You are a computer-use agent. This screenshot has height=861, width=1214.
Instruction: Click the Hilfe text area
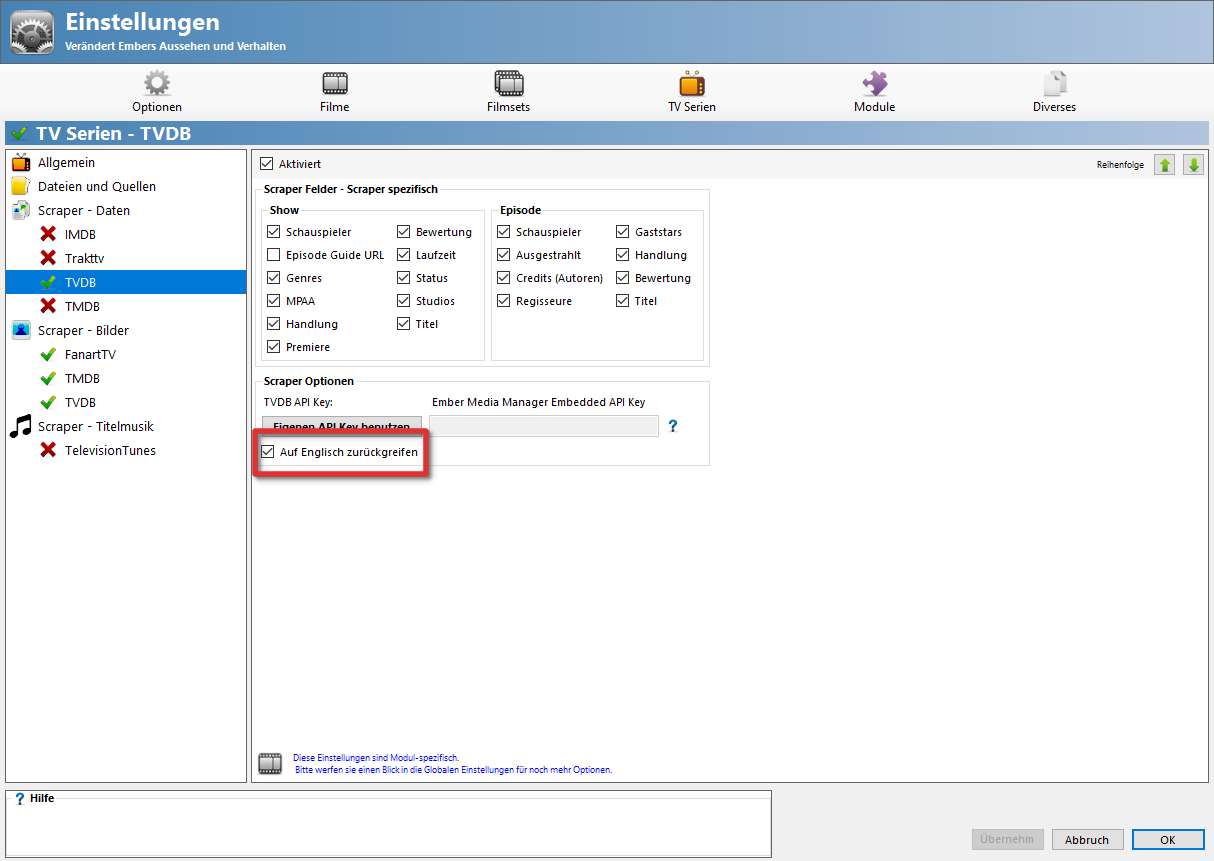(388, 828)
